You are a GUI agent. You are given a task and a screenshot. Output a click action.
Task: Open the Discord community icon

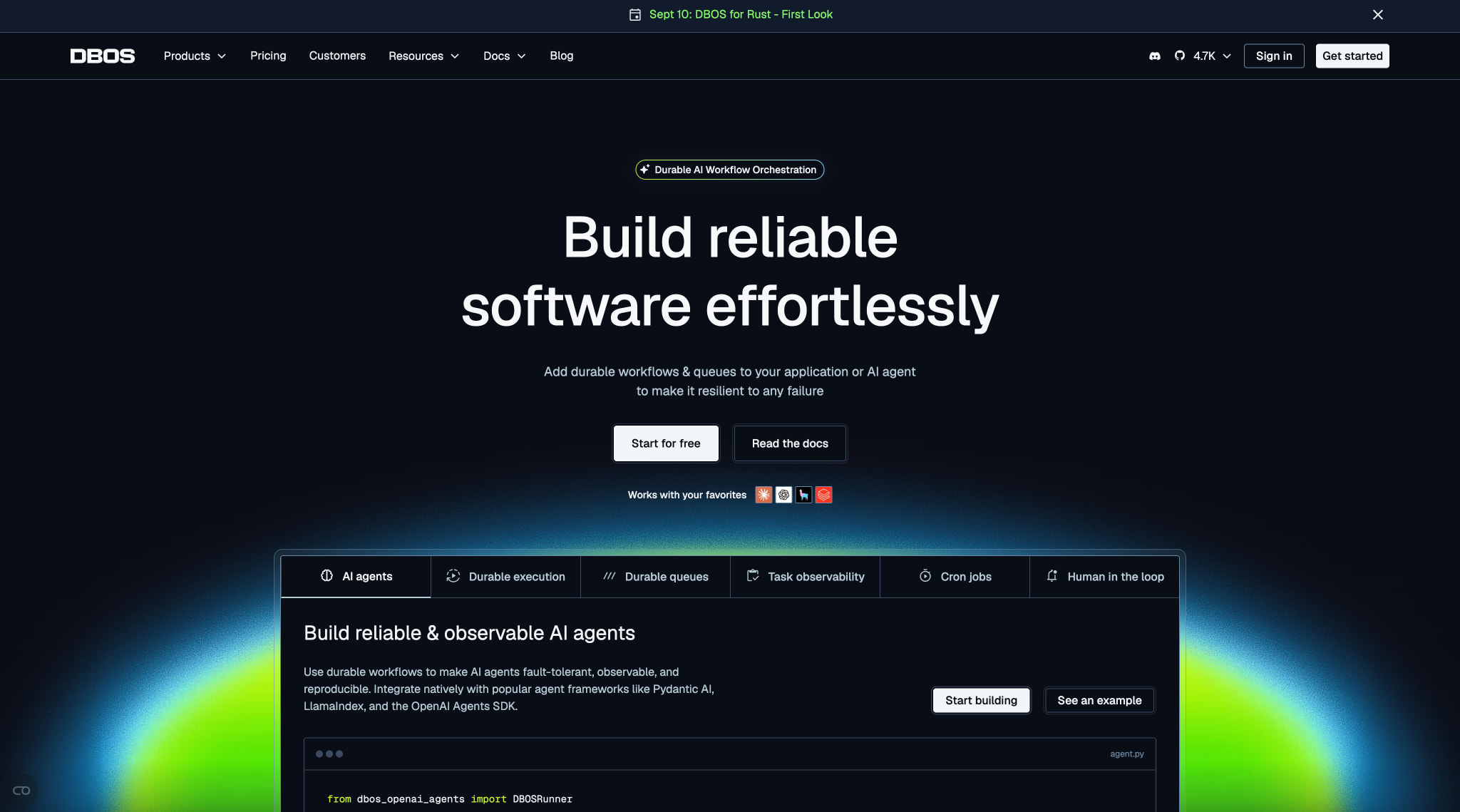1155,56
